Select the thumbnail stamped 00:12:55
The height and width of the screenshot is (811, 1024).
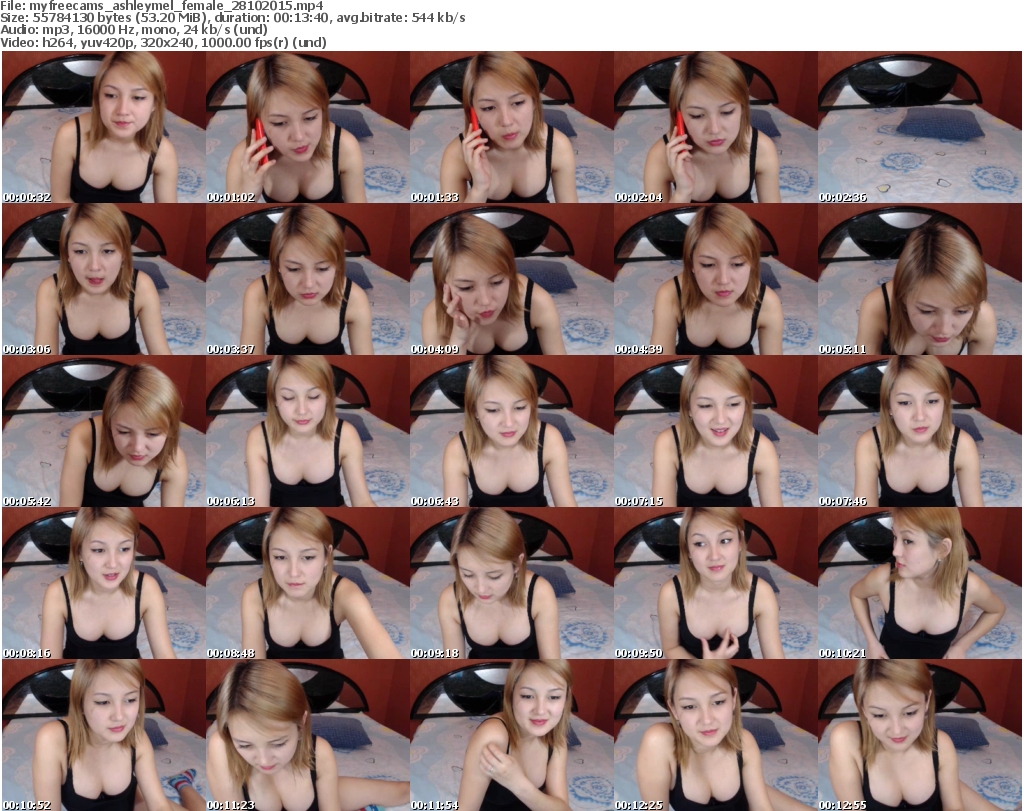920,735
